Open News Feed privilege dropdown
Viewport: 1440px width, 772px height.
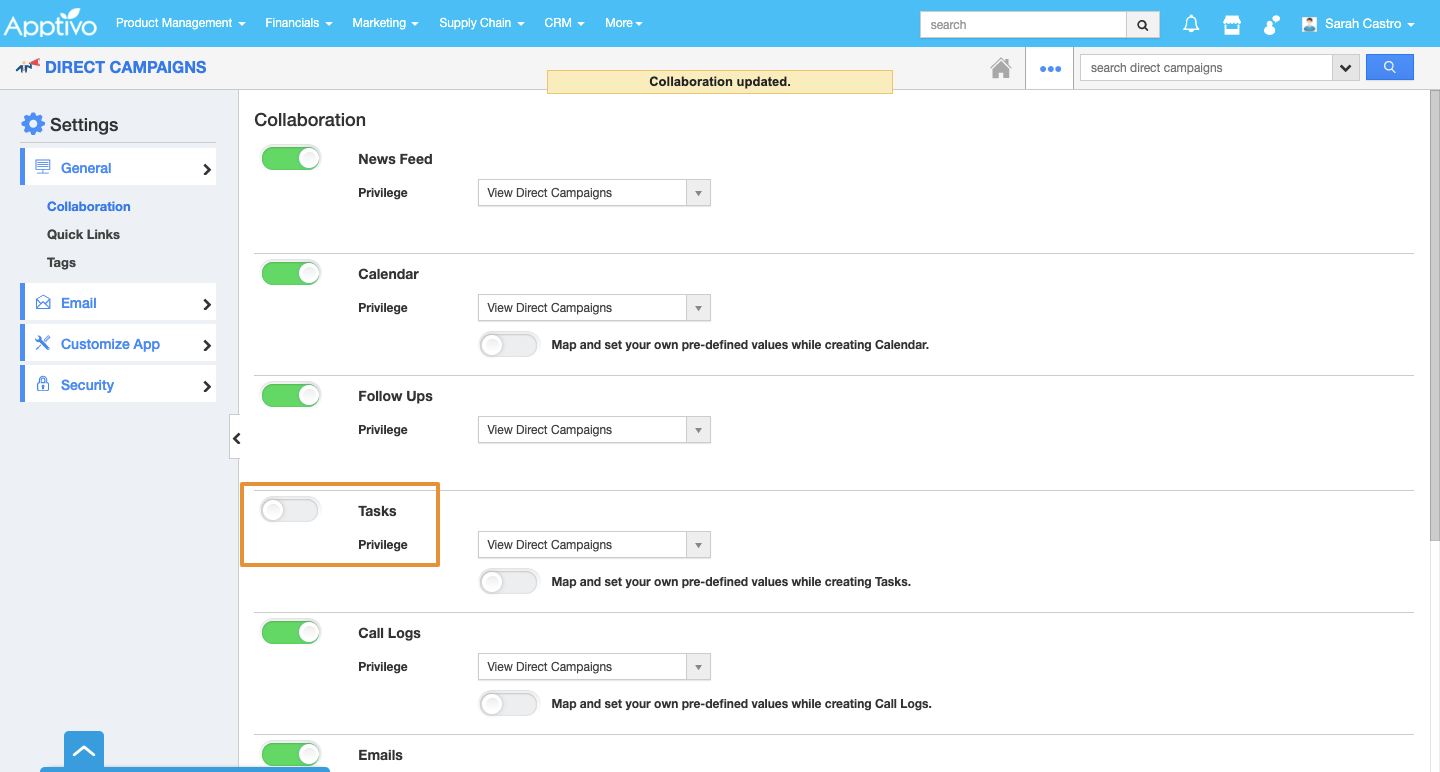[594, 193]
